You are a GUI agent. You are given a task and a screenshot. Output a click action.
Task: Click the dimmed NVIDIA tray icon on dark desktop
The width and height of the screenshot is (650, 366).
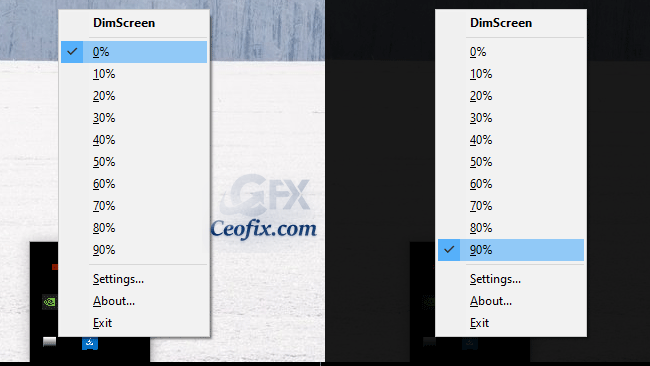point(429,302)
